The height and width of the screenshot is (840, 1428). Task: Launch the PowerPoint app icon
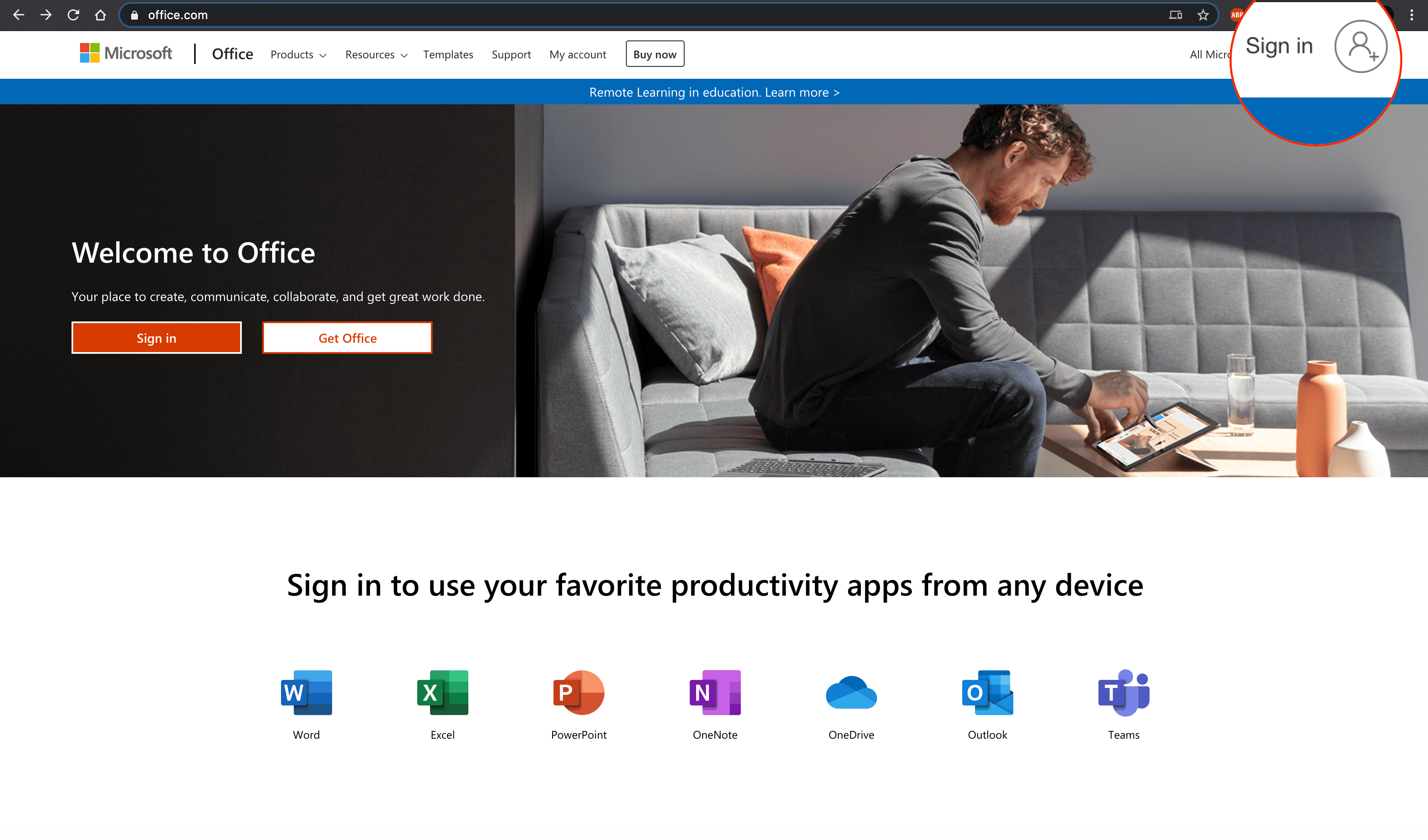(x=579, y=693)
